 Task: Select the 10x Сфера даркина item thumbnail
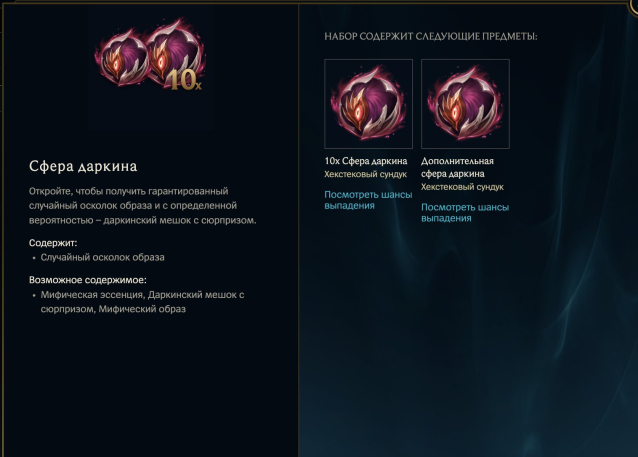click(x=368, y=104)
